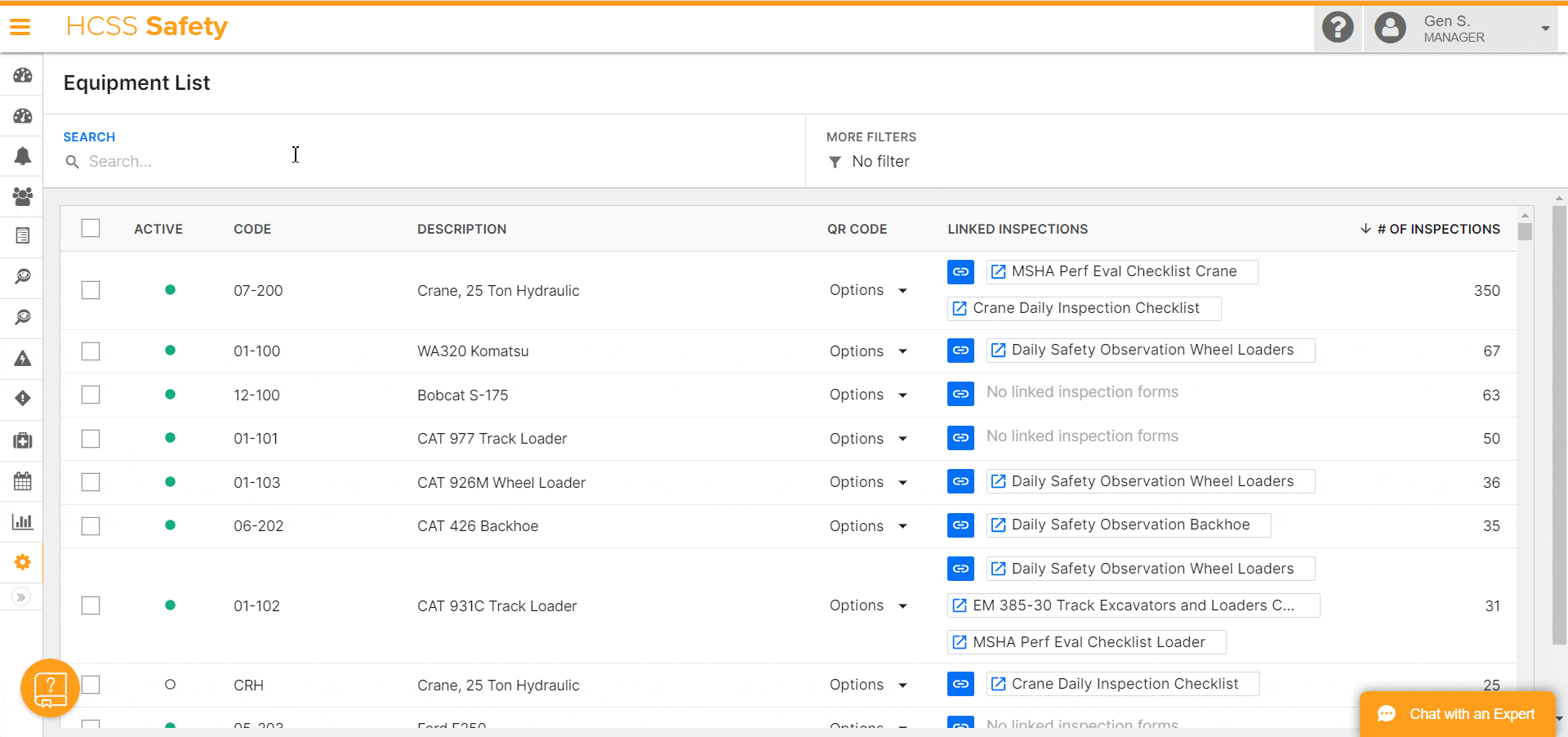Click active status dot for 07-200
The image size is (1568, 737).
tap(170, 289)
